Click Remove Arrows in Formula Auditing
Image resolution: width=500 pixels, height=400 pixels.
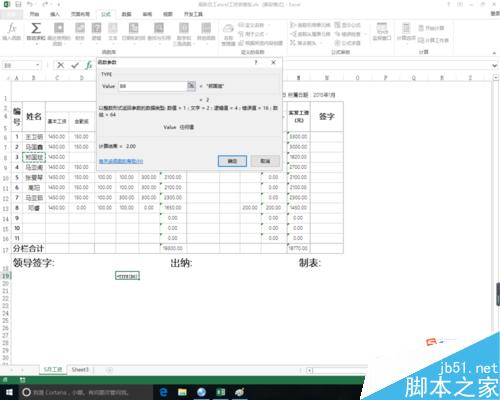pyautogui.click(x=306, y=43)
